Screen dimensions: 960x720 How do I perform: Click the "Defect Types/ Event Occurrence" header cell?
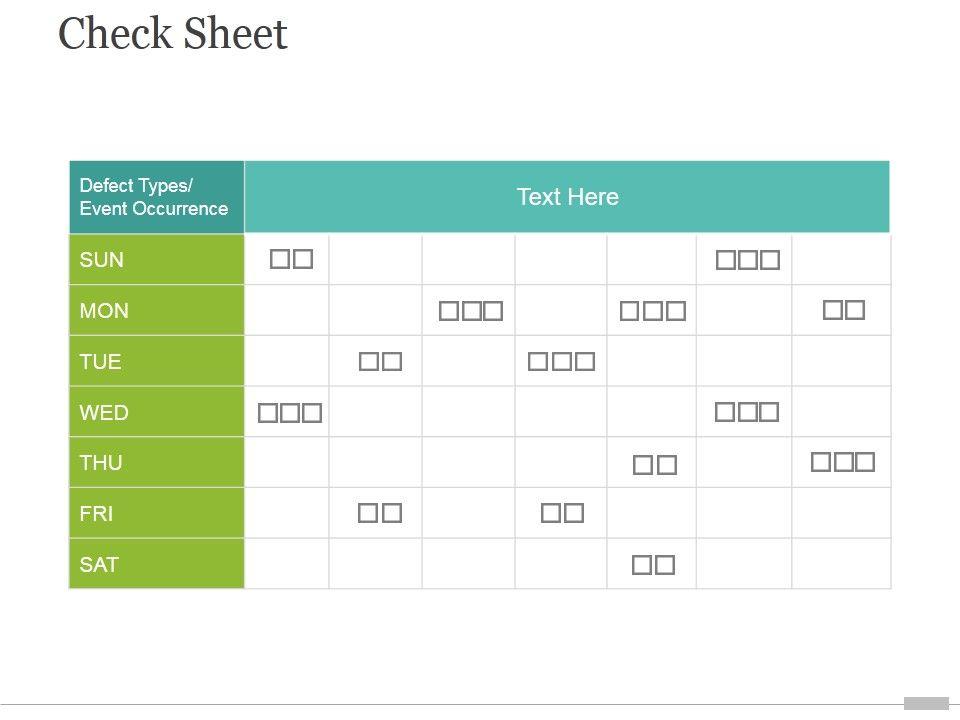point(156,197)
